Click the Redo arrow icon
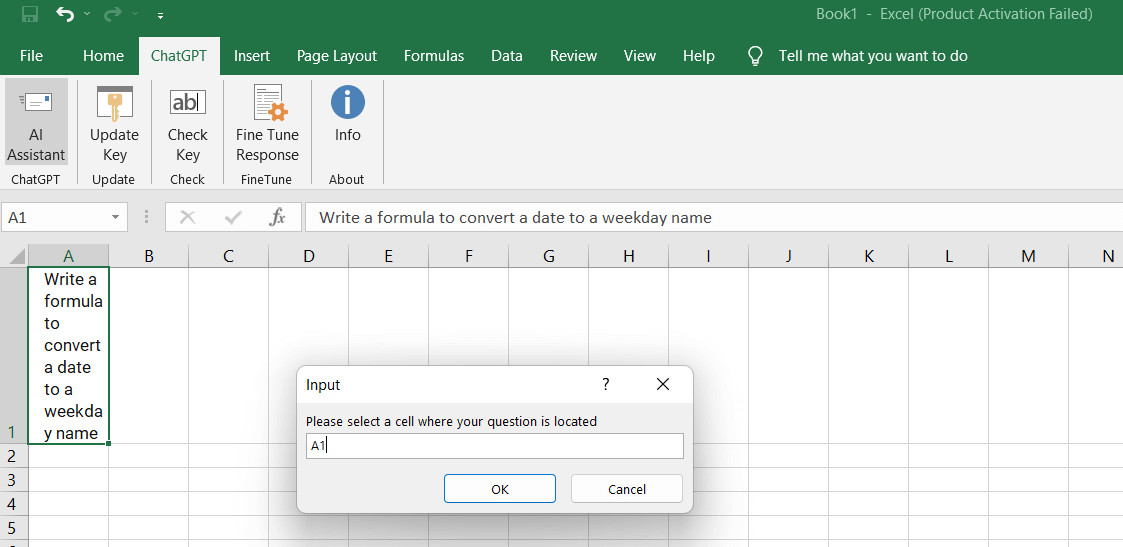 (x=112, y=14)
